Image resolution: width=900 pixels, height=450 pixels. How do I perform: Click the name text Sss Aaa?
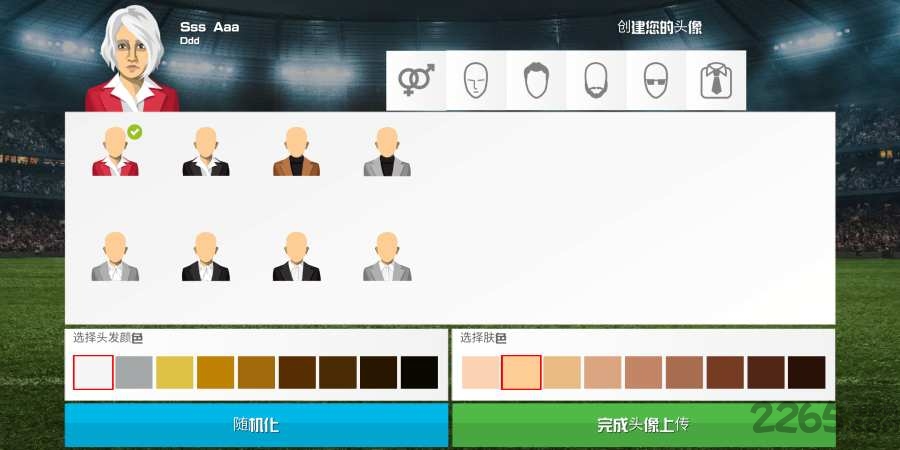(210, 27)
